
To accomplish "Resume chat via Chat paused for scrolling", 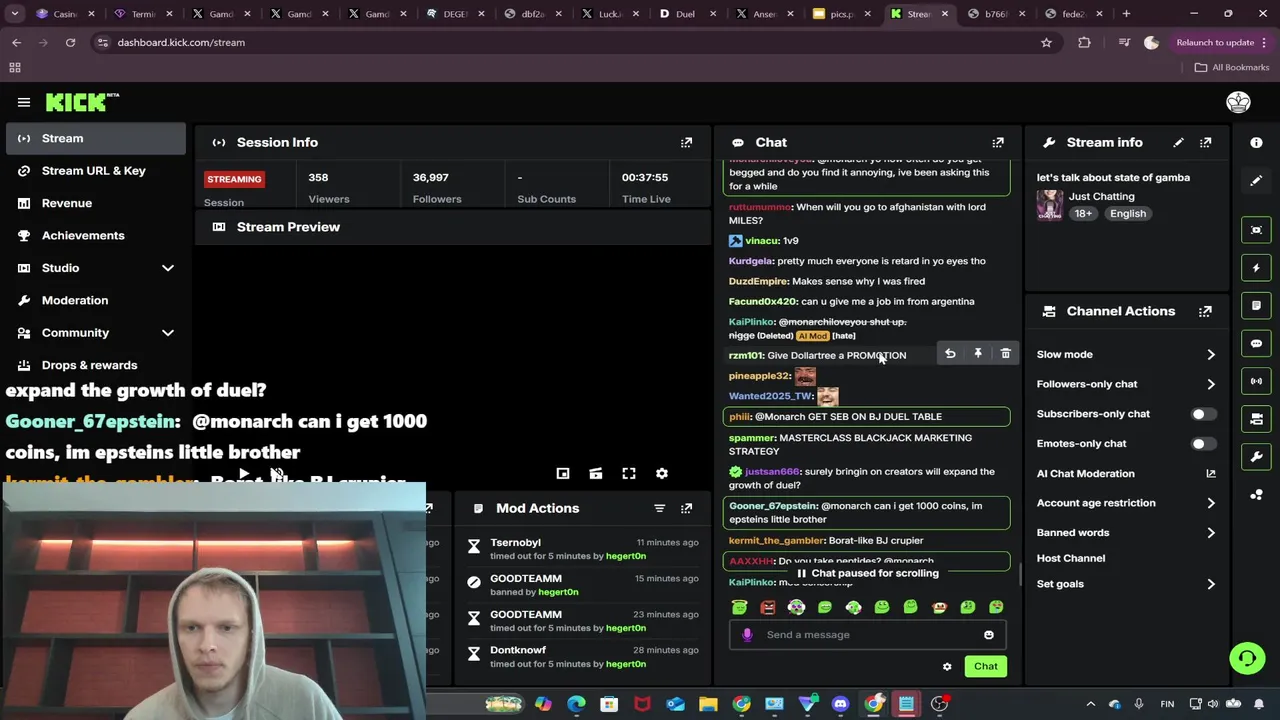I will point(866,574).
